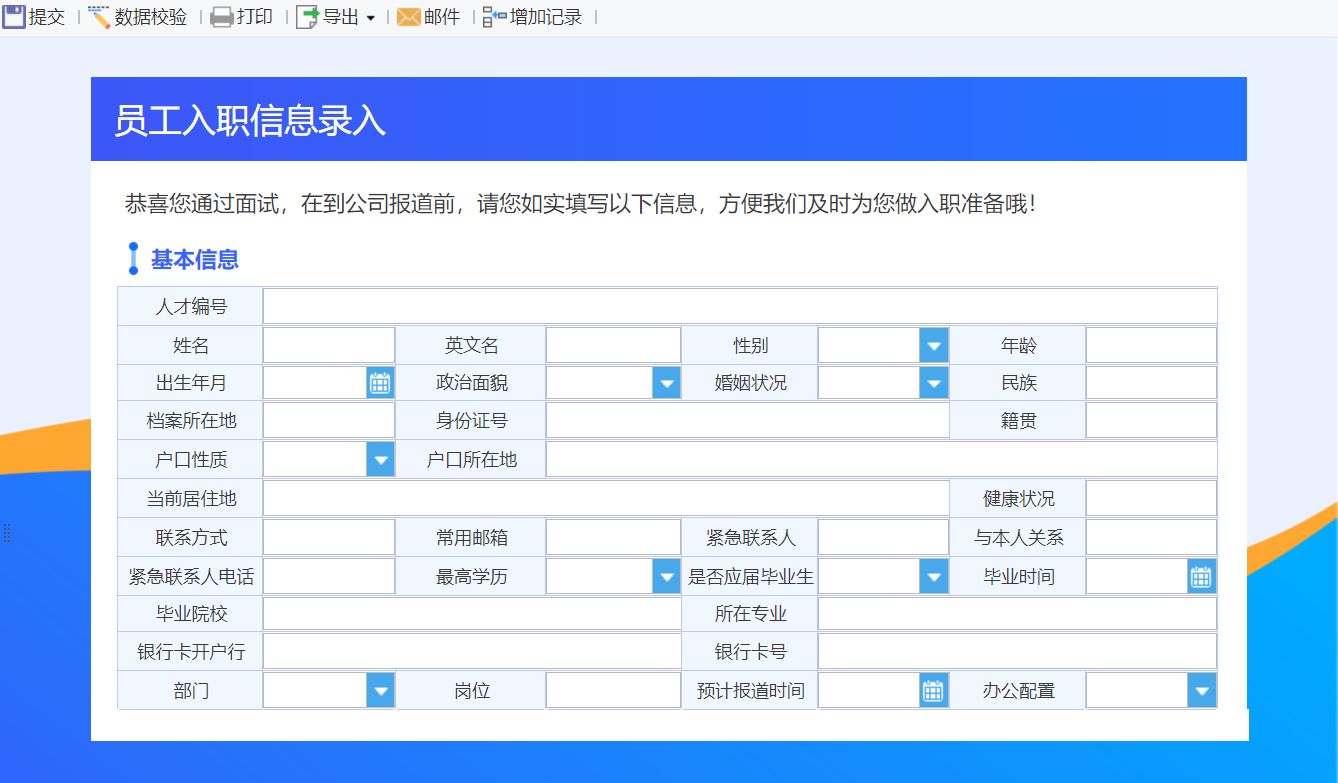Open the 毕业时间 calendar picker
Image resolution: width=1338 pixels, height=783 pixels.
coord(1202,576)
